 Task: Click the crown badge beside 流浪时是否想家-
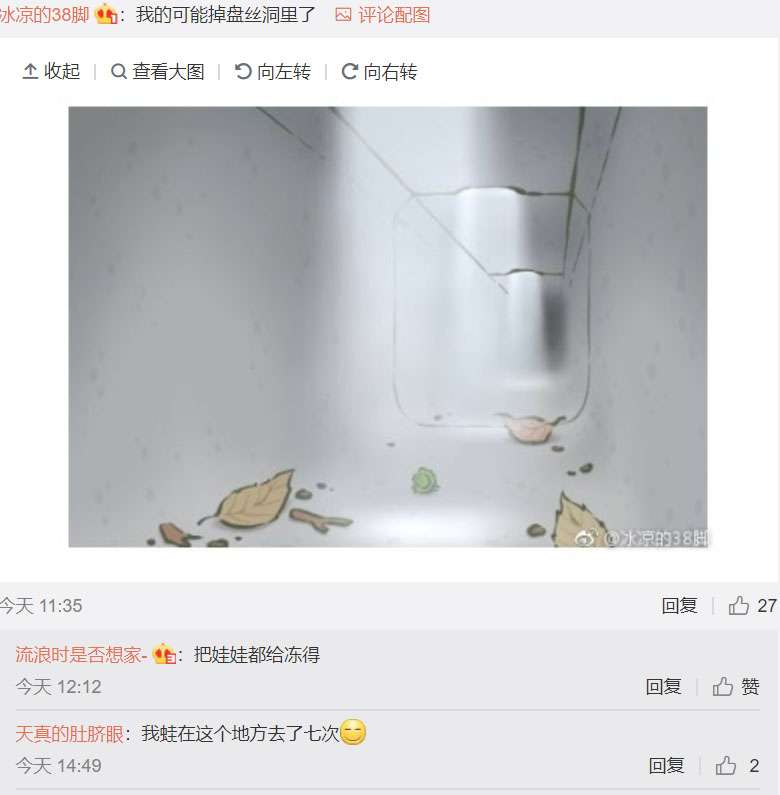pos(164,654)
